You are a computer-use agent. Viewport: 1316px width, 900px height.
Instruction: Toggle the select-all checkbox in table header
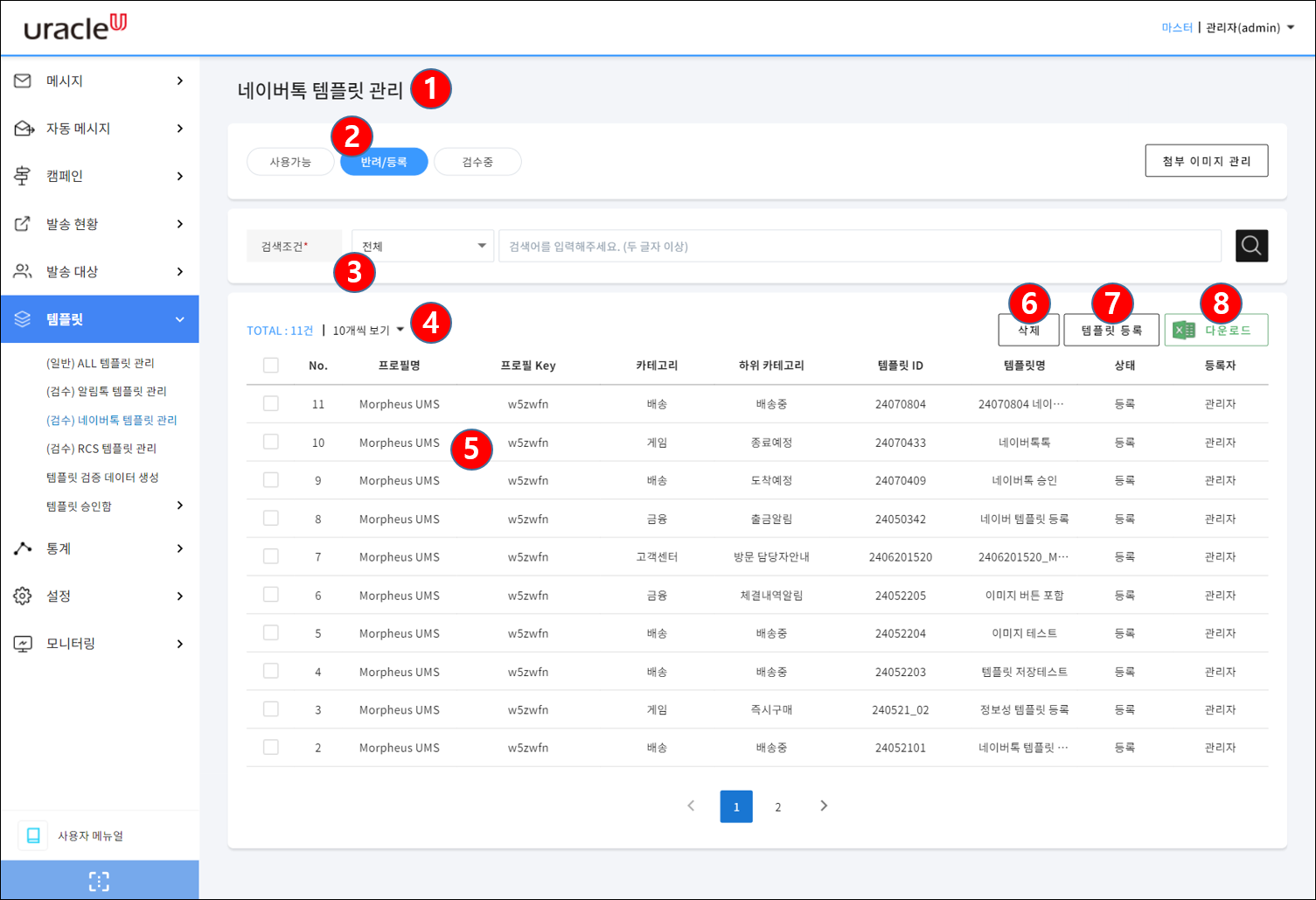(x=271, y=365)
